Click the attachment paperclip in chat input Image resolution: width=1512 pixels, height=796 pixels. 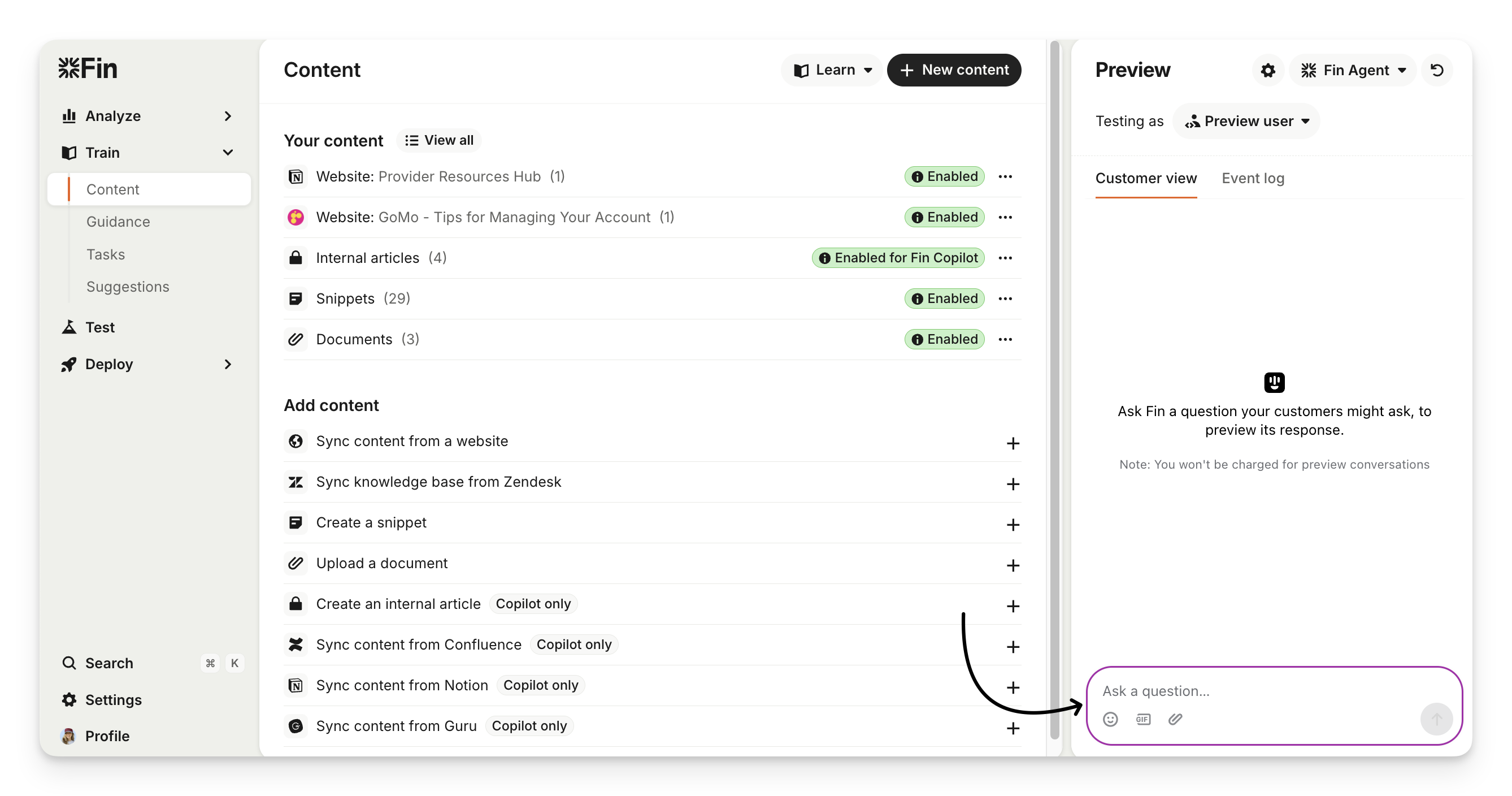coord(1175,719)
